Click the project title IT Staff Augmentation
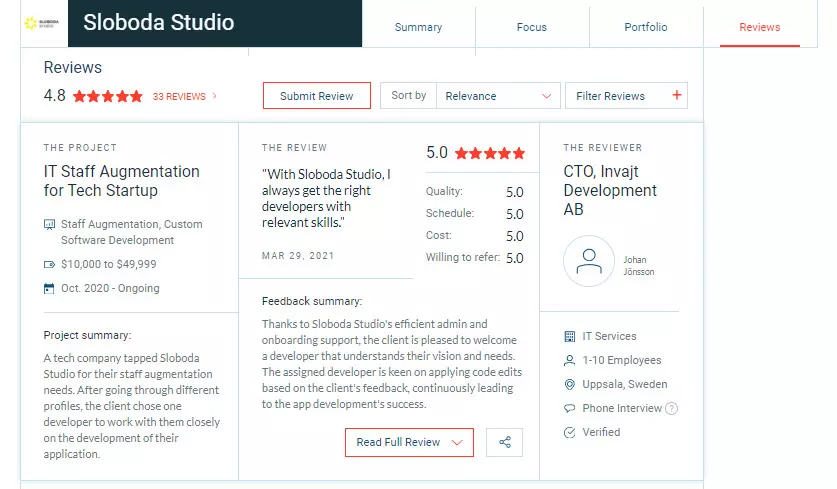837x489 pixels. click(x=122, y=180)
